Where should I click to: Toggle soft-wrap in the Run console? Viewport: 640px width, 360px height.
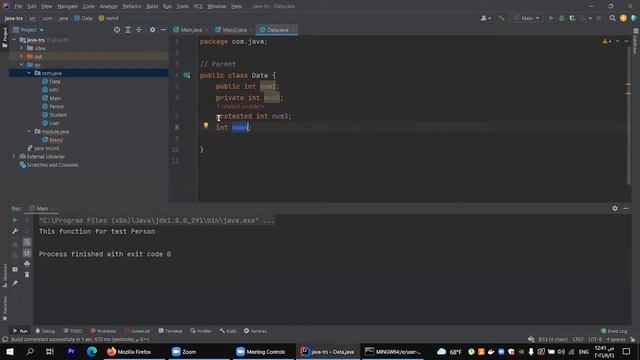click(x=27, y=242)
